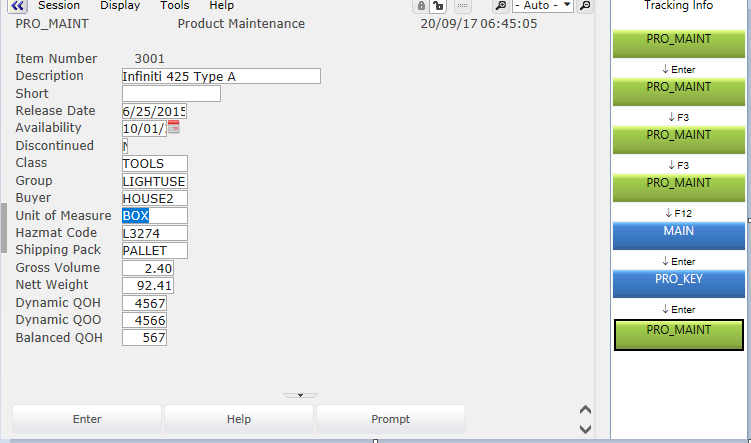Click the magnifier icon left of Auto
Screen dimensions: 751x443
pos(501,6)
